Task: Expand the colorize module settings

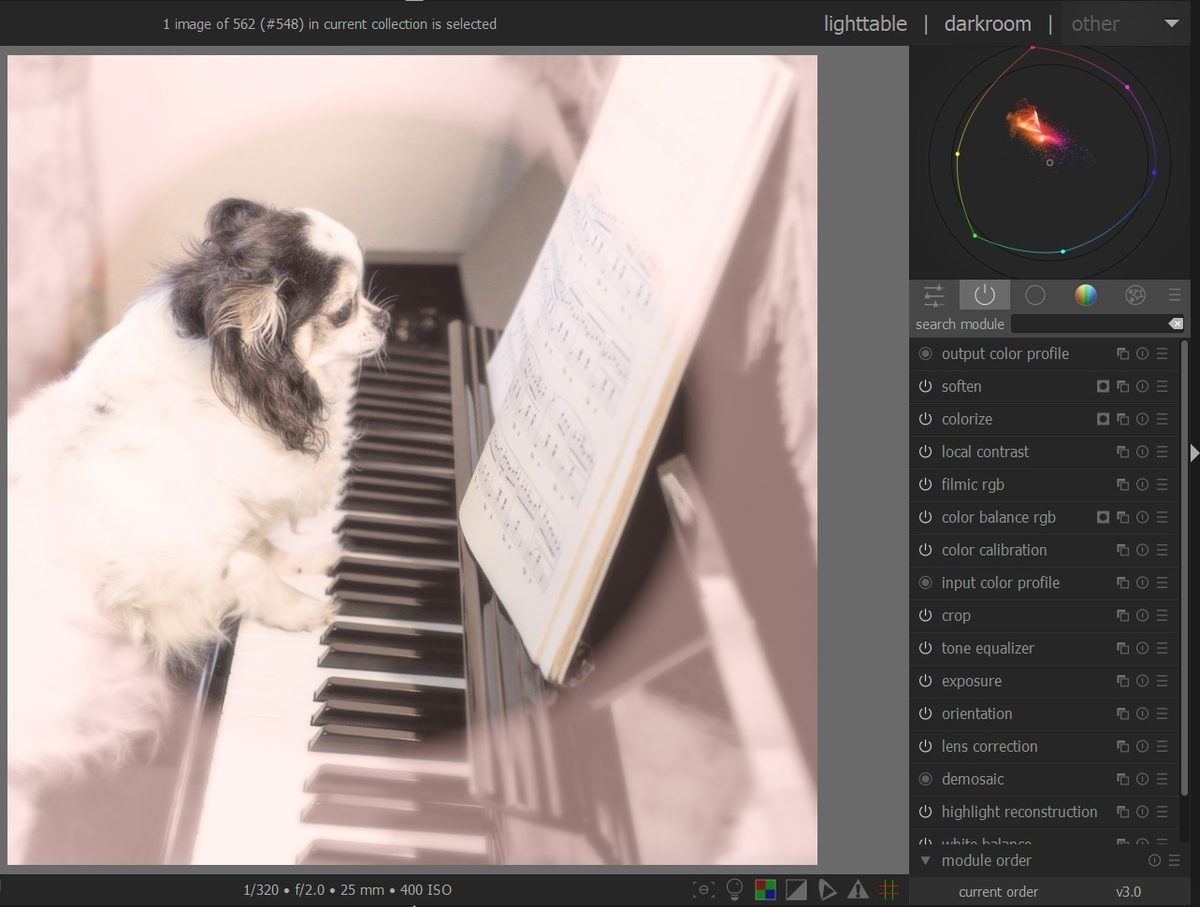Action: [x=967, y=419]
